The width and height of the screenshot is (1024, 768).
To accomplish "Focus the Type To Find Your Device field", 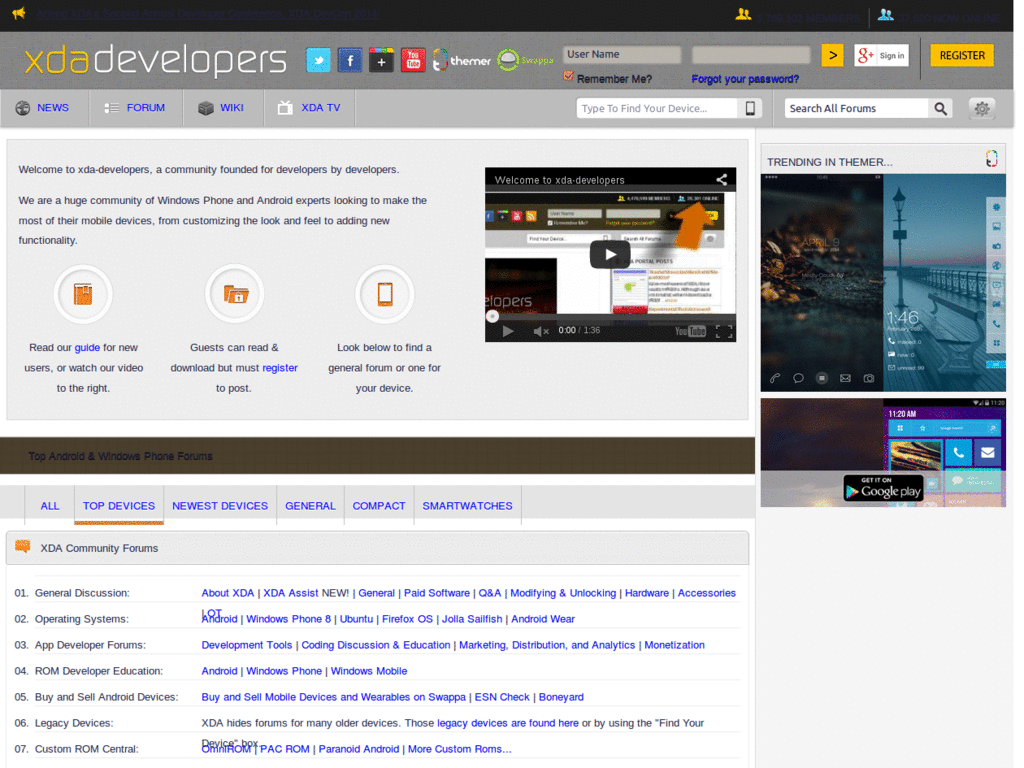I will point(657,108).
